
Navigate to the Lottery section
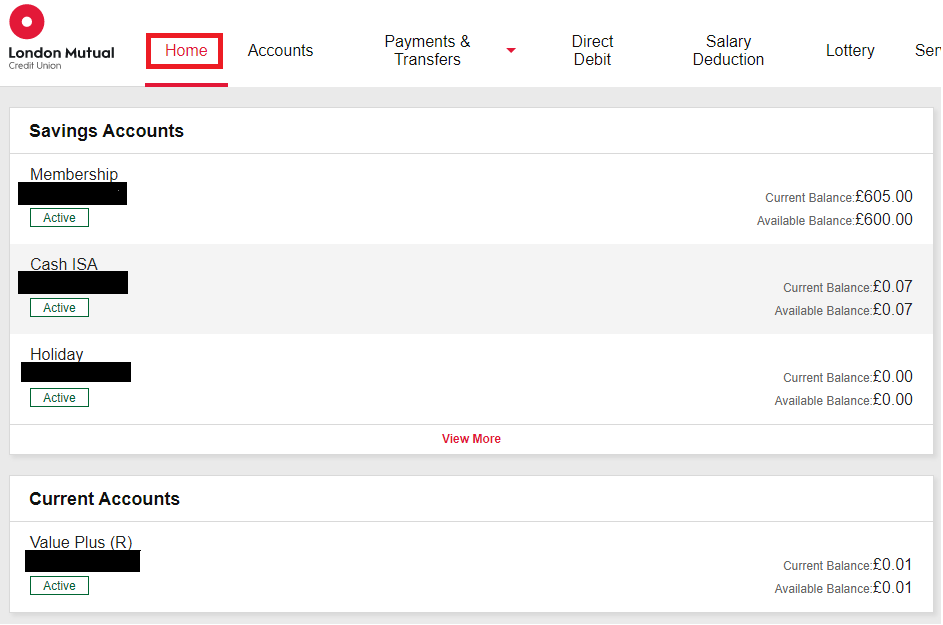(x=850, y=51)
